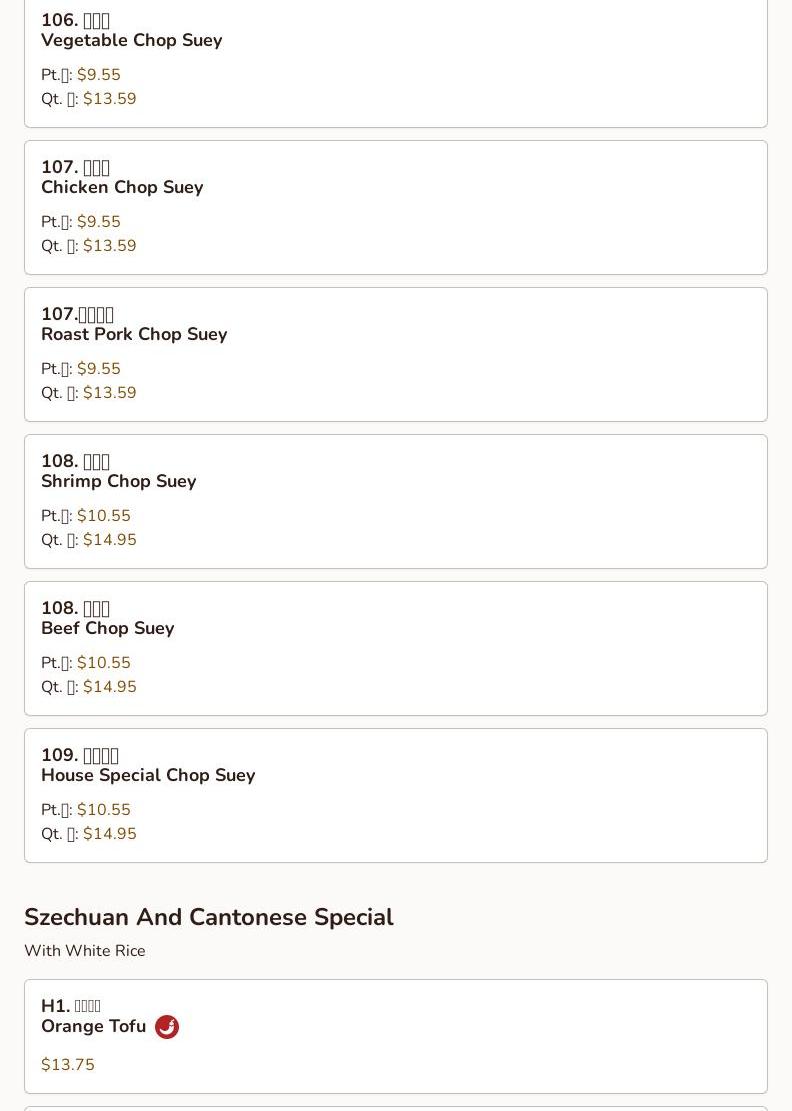Click the spicy chili icon beside Orange Tofu
792x1111 pixels.
tap(167, 1027)
